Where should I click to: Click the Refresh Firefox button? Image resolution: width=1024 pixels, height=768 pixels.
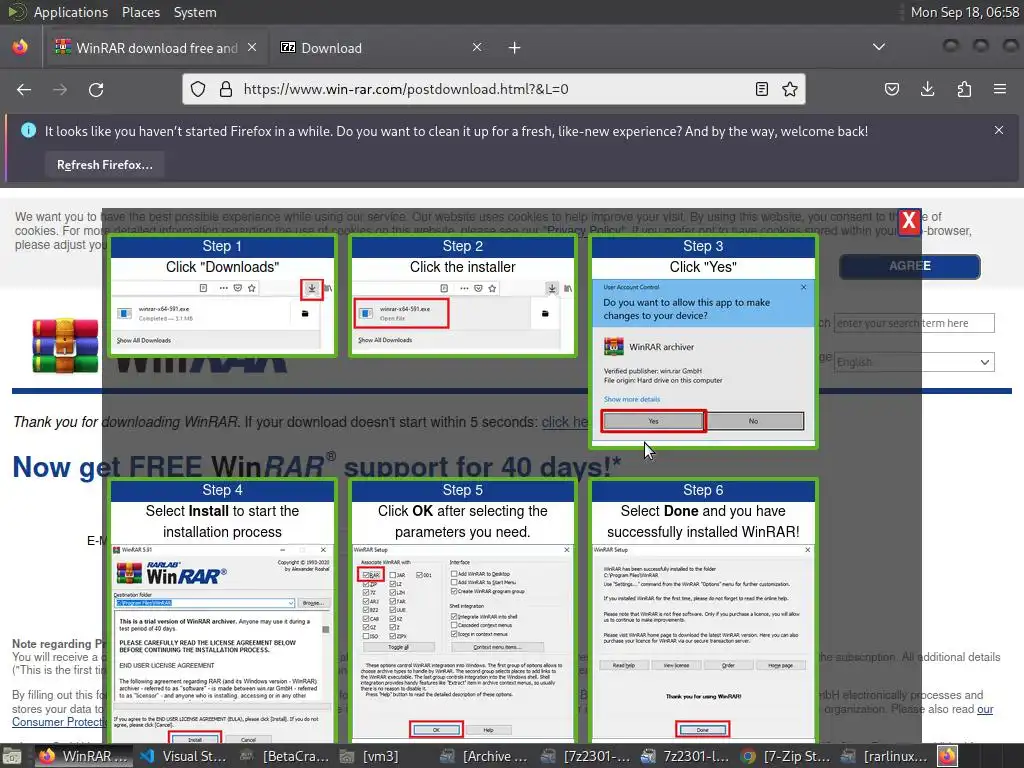(x=104, y=165)
